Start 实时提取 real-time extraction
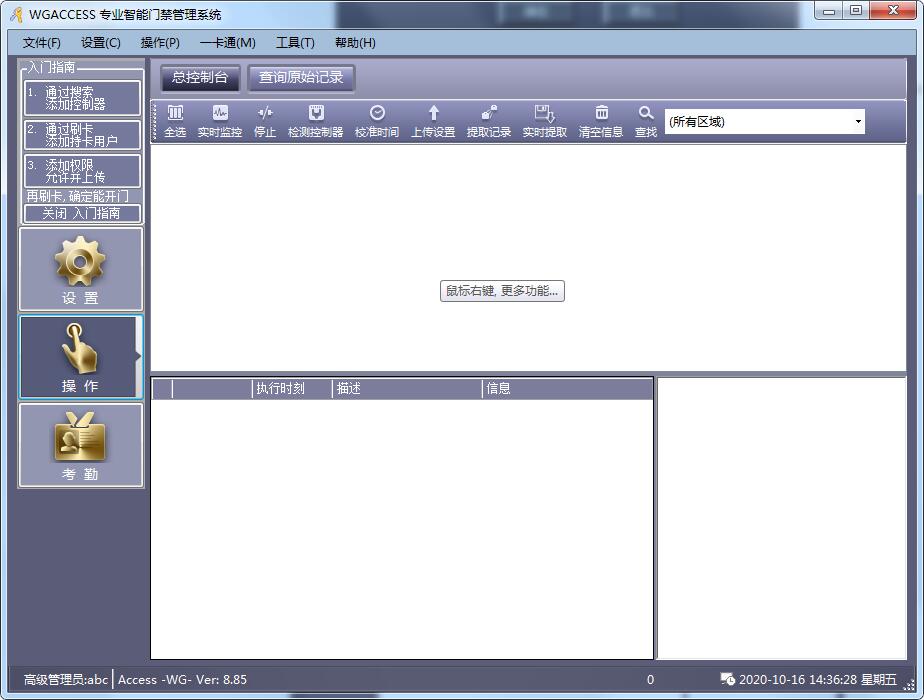 coord(545,121)
